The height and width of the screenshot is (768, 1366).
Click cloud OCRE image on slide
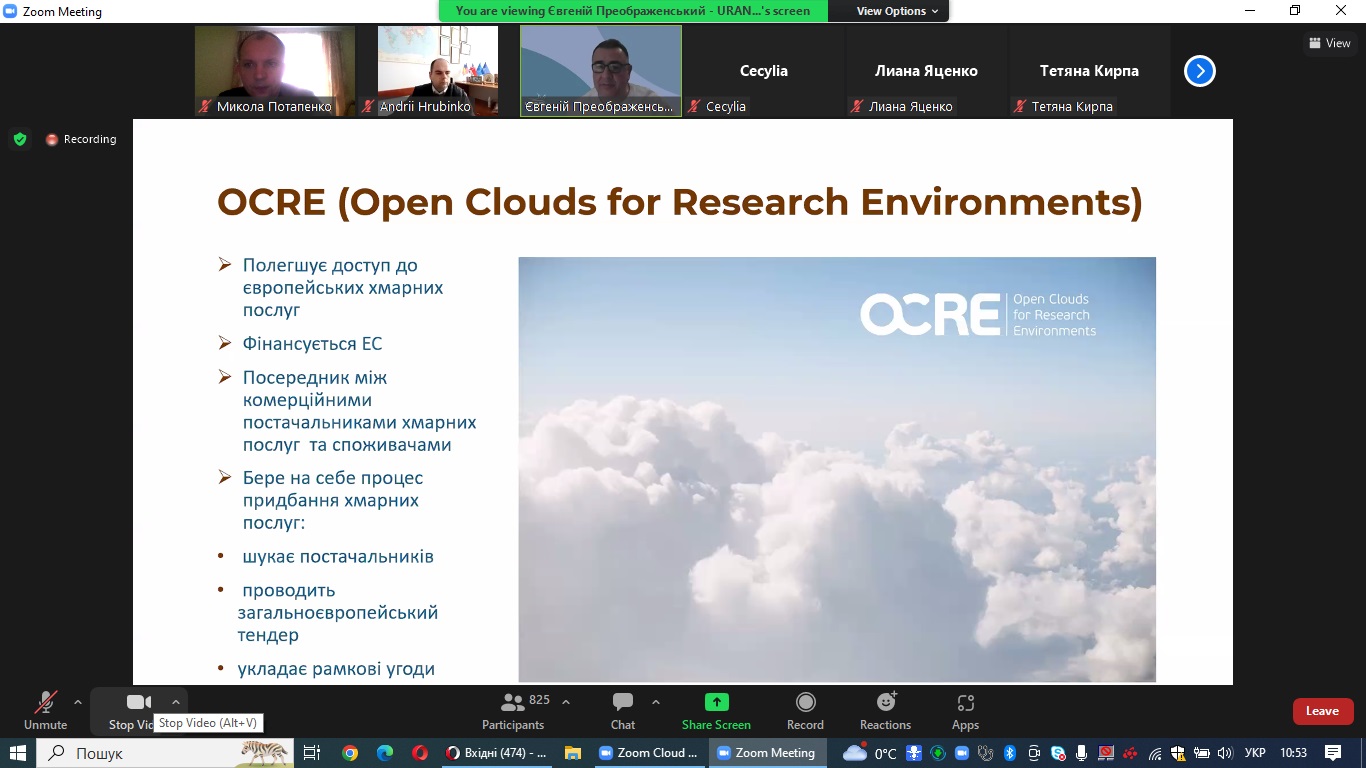point(837,469)
